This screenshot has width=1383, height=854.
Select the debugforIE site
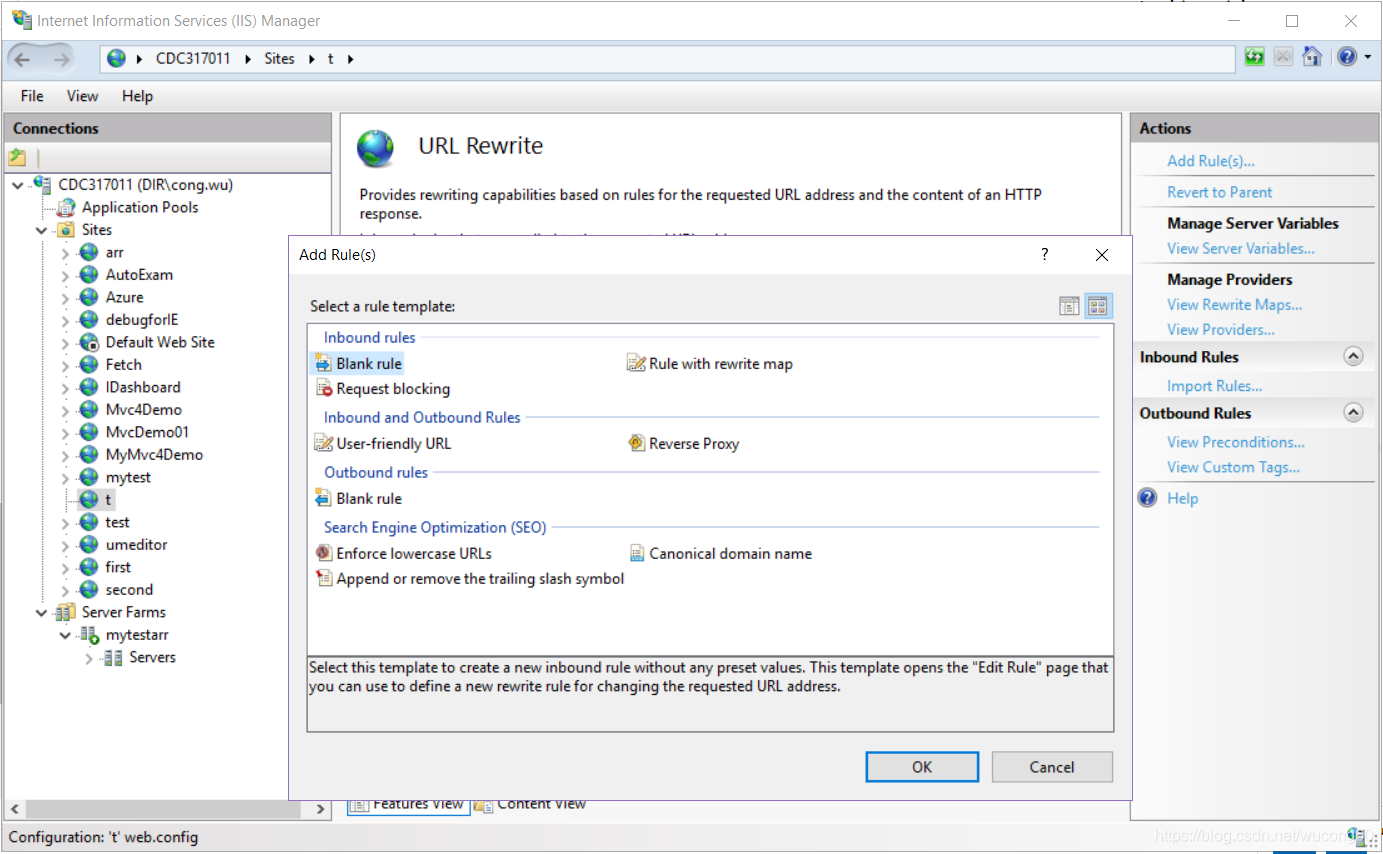(142, 320)
